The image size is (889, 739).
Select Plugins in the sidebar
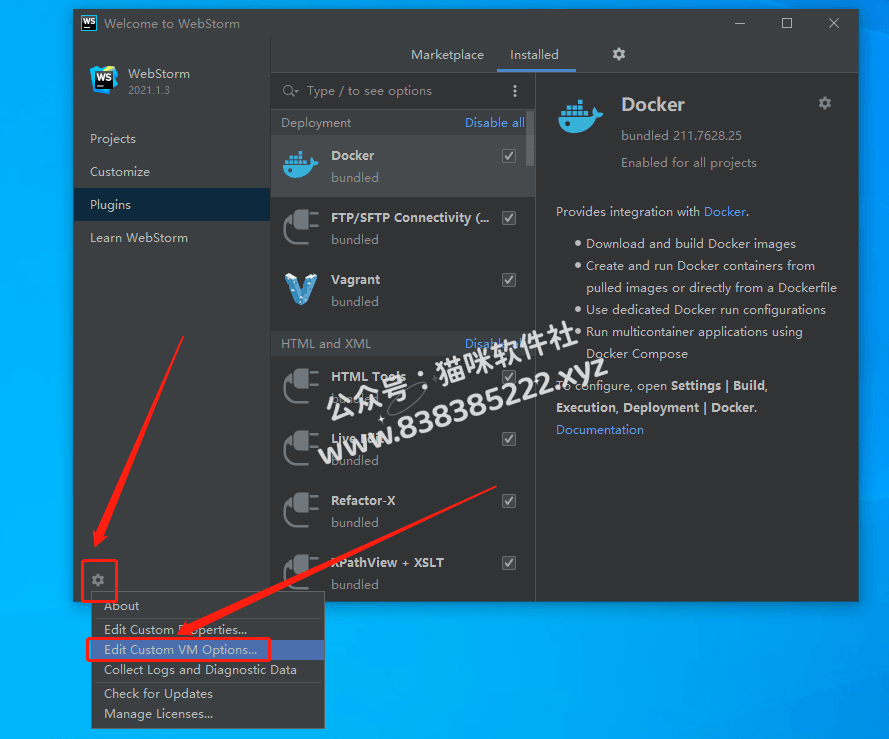pyautogui.click(x=172, y=205)
